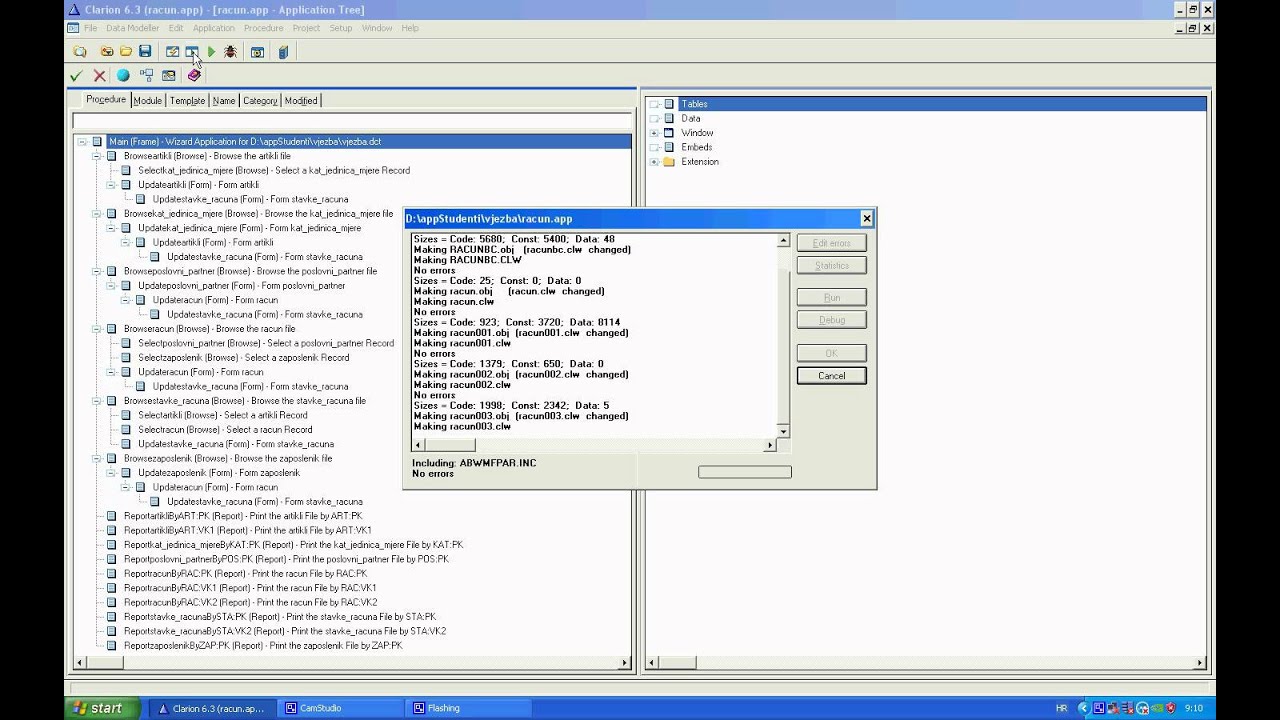Click the icon beside the Embeds node
Viewport: 1280px width, 720px height.
point(669,147)
